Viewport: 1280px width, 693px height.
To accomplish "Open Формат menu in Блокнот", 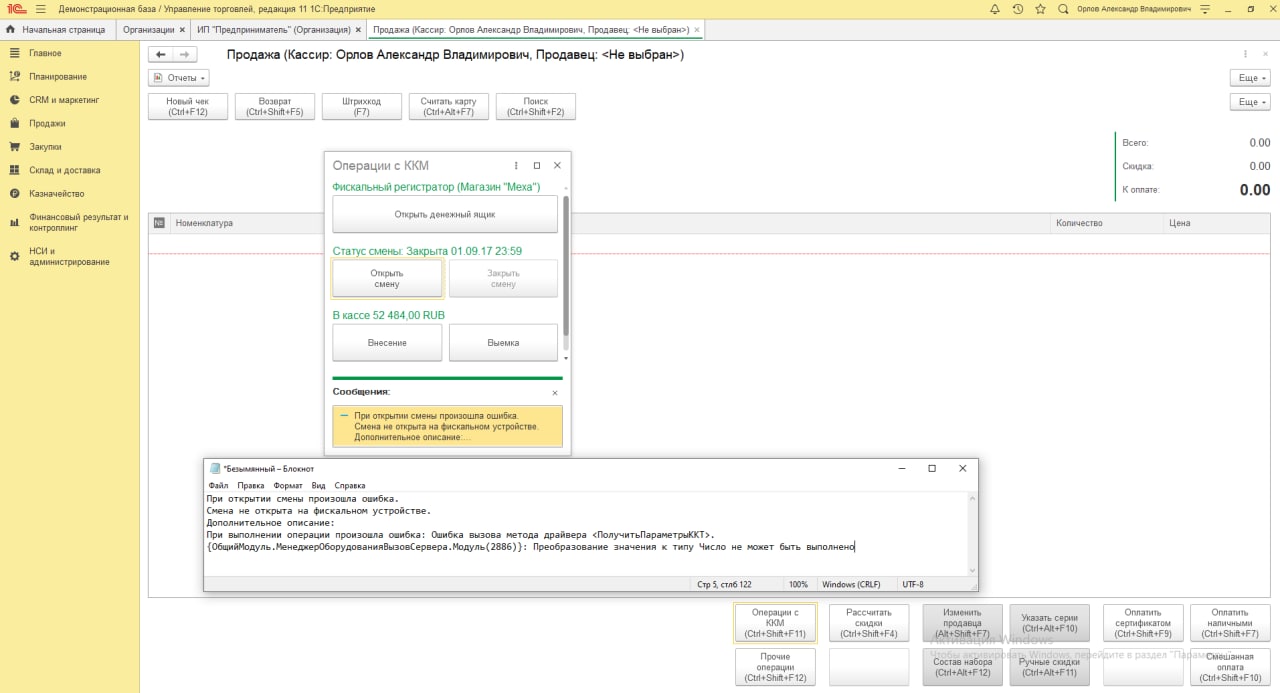I will point(288,485).
